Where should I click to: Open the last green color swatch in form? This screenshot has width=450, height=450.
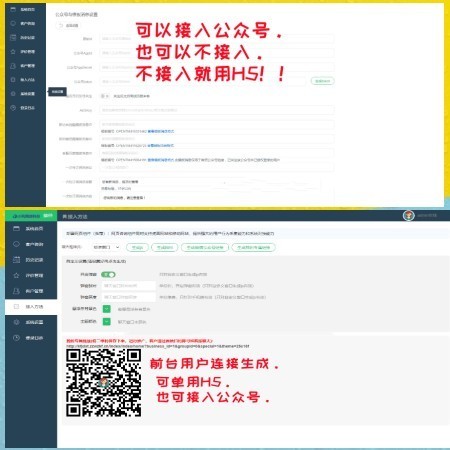106,322
